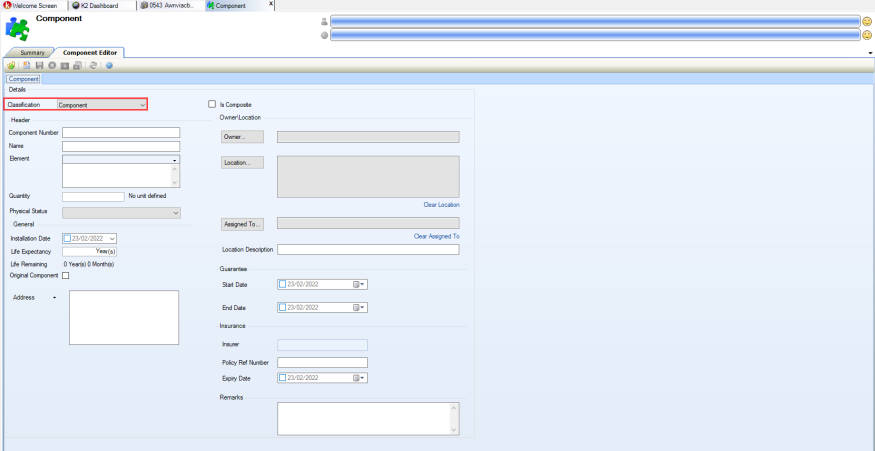The image size is (875, 451).
Task: Click the top blue progress bar
Action: (x=594, y=21)
